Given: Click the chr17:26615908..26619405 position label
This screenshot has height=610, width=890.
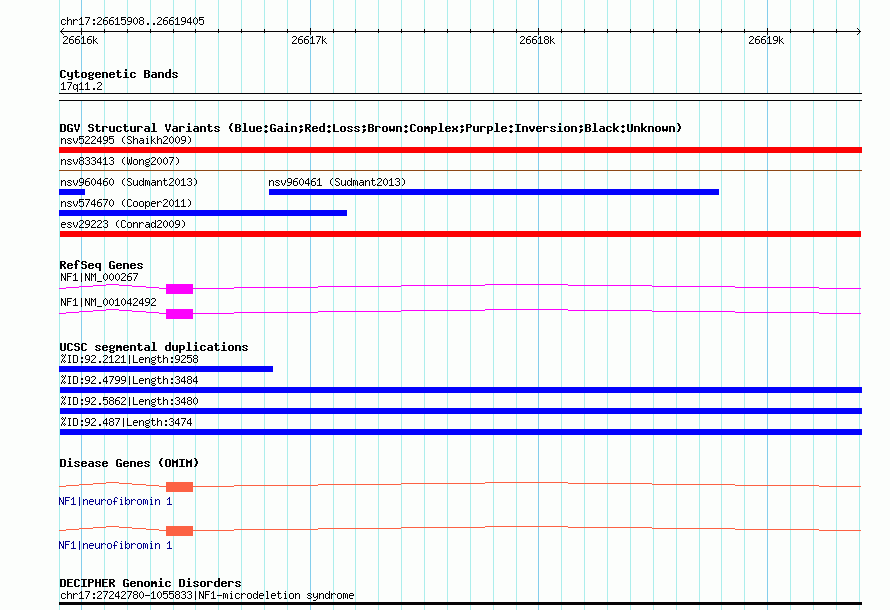Looking at the screenshot, I should [x=132, y=22].
